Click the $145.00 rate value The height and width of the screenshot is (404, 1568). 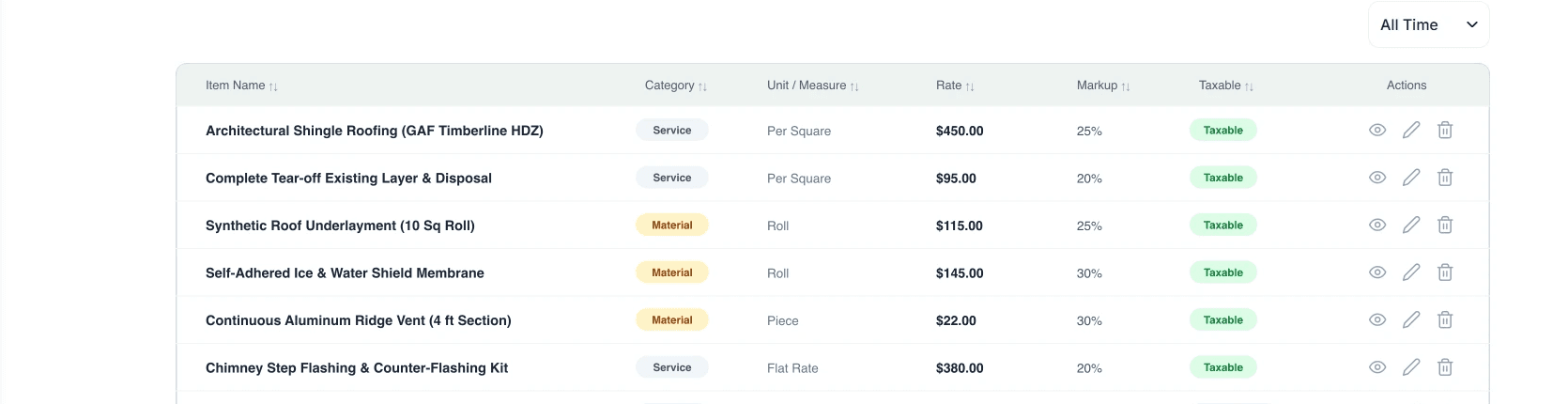960,272
